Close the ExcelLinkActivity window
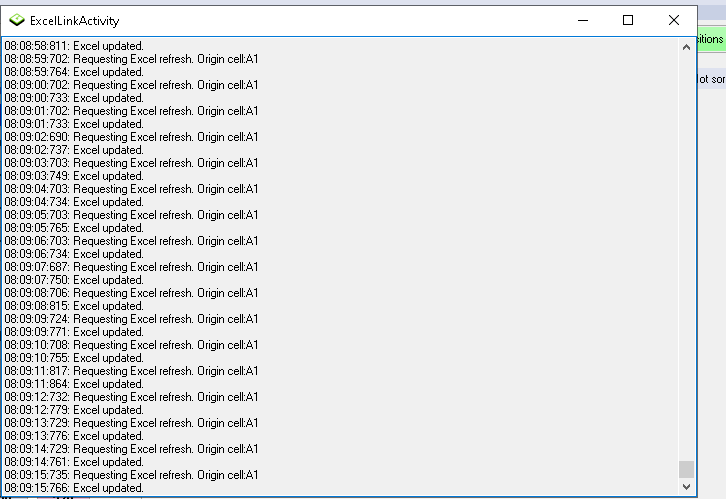 (x=674, y=20)
